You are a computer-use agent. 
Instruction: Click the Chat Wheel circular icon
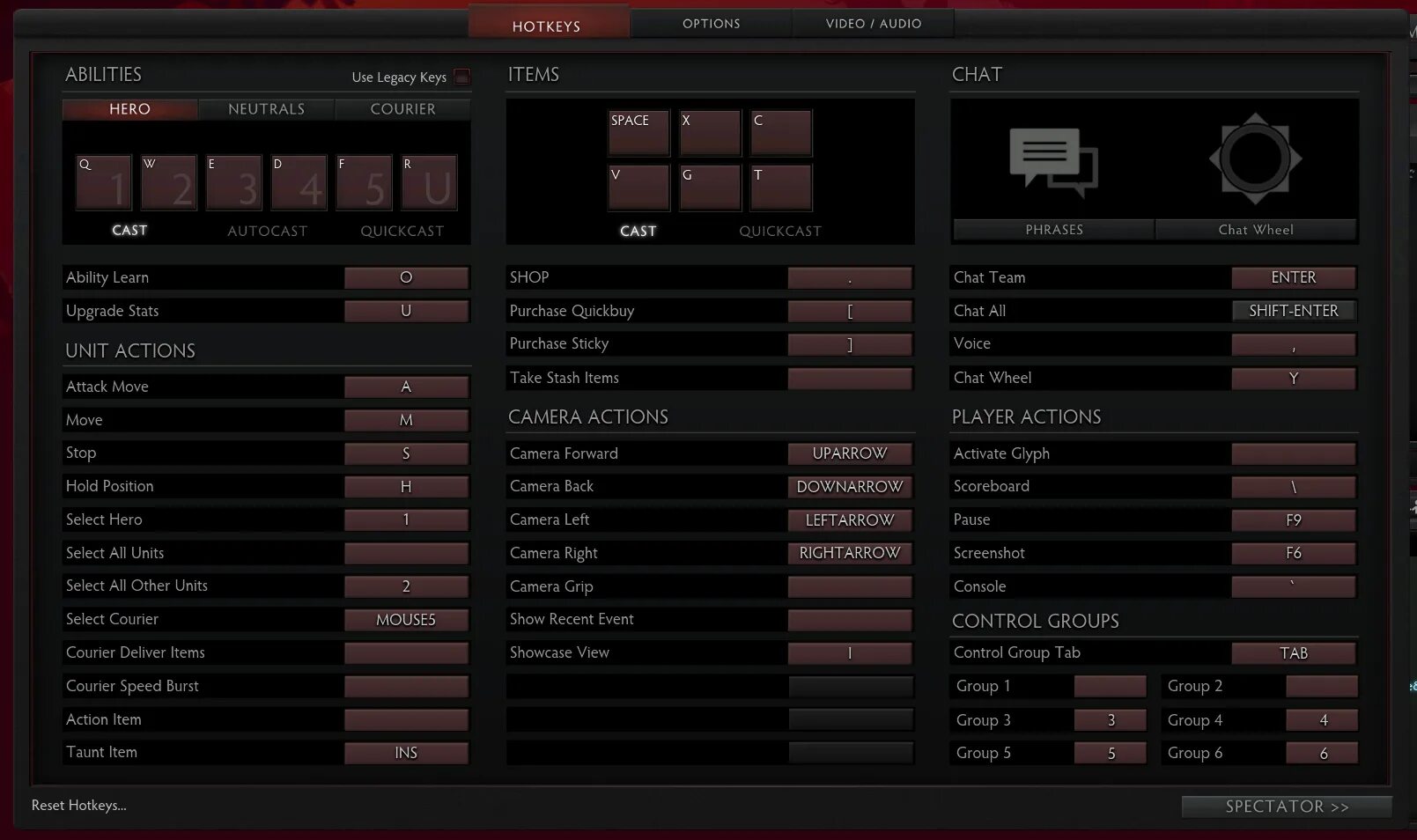coord(1255,158)
